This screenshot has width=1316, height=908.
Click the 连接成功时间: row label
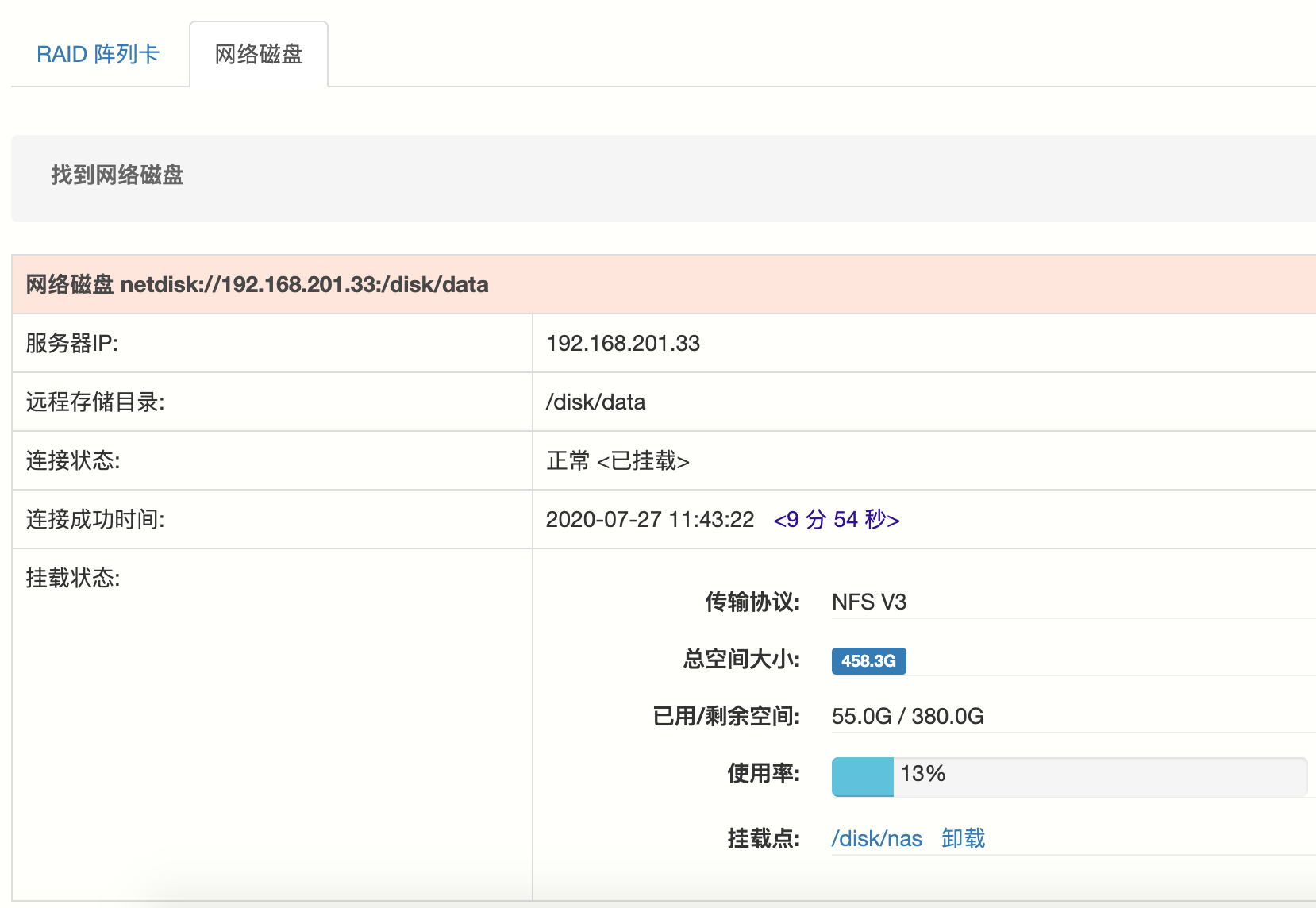point(95,519)
